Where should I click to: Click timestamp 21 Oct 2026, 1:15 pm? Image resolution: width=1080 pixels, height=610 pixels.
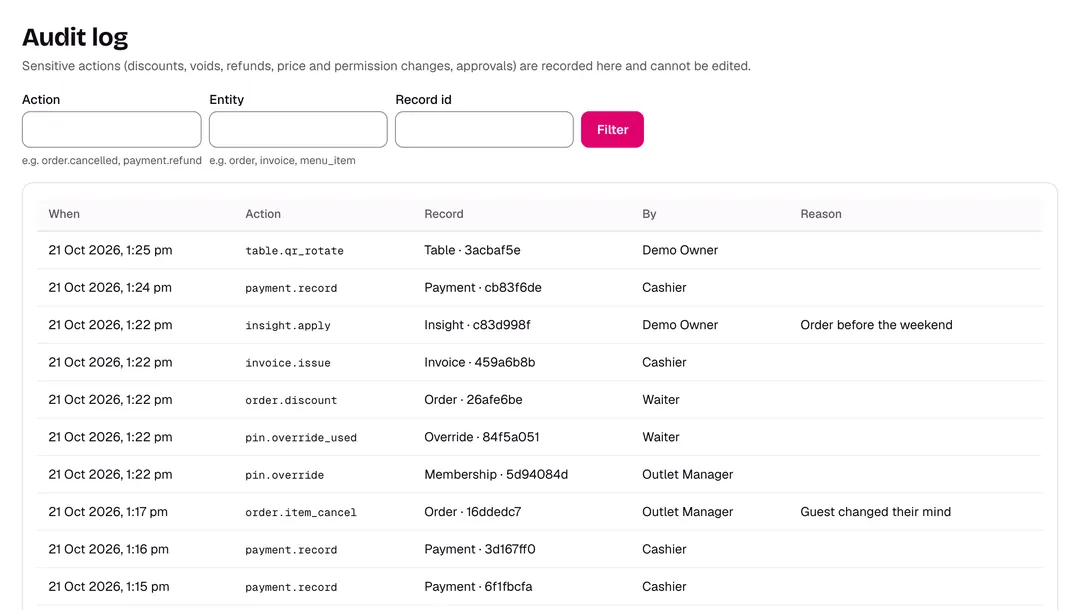pyautogui.click(x=109, y=587)
